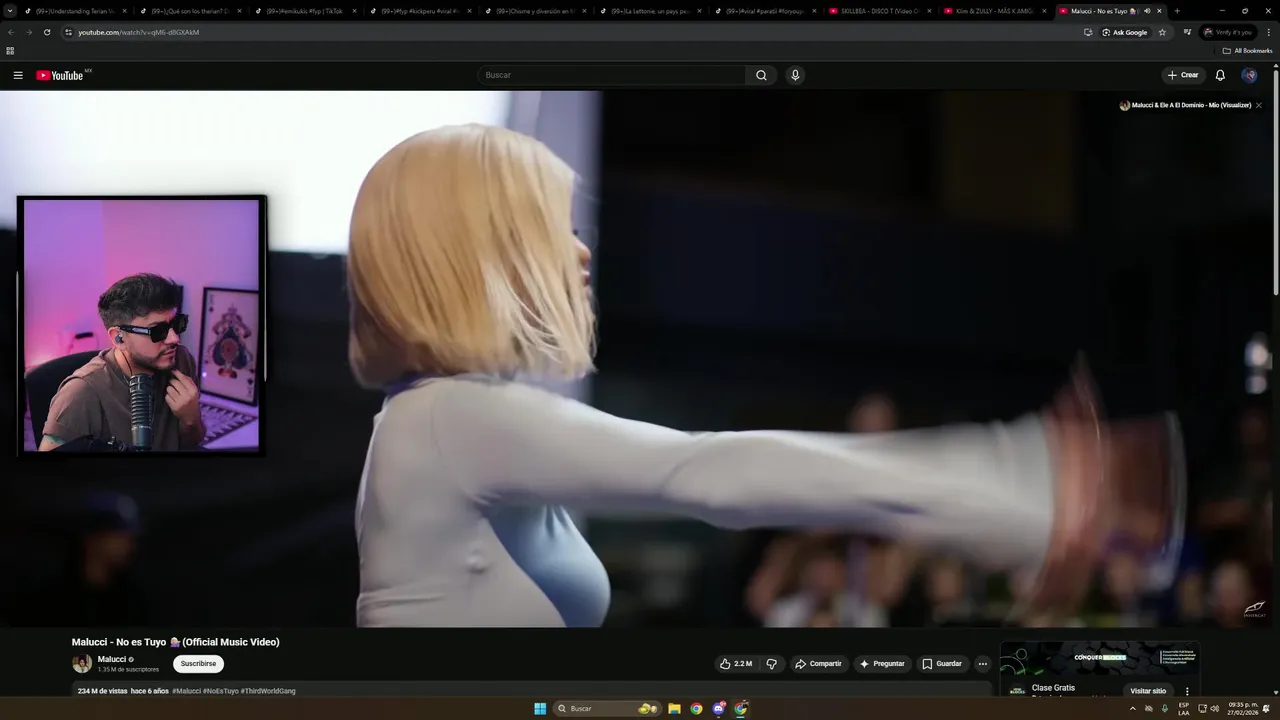The image size is (1280, 720).
Task: Bookmark this page with the star
Action: (x=1162, y=32)
